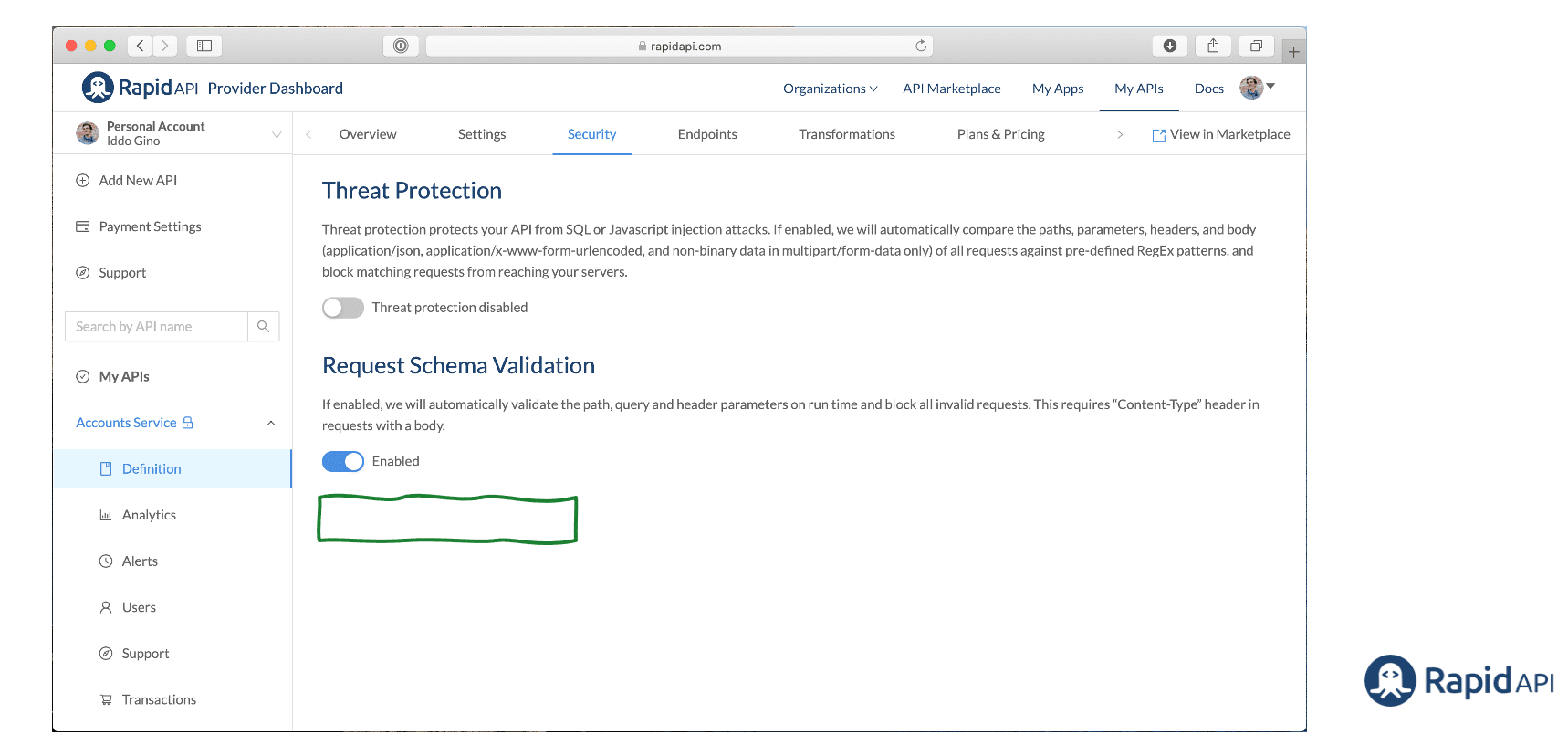This screenshot has height=745, width=1568.
Task: Open View in Marketplace link
Action: click(x=1221, y=134)
